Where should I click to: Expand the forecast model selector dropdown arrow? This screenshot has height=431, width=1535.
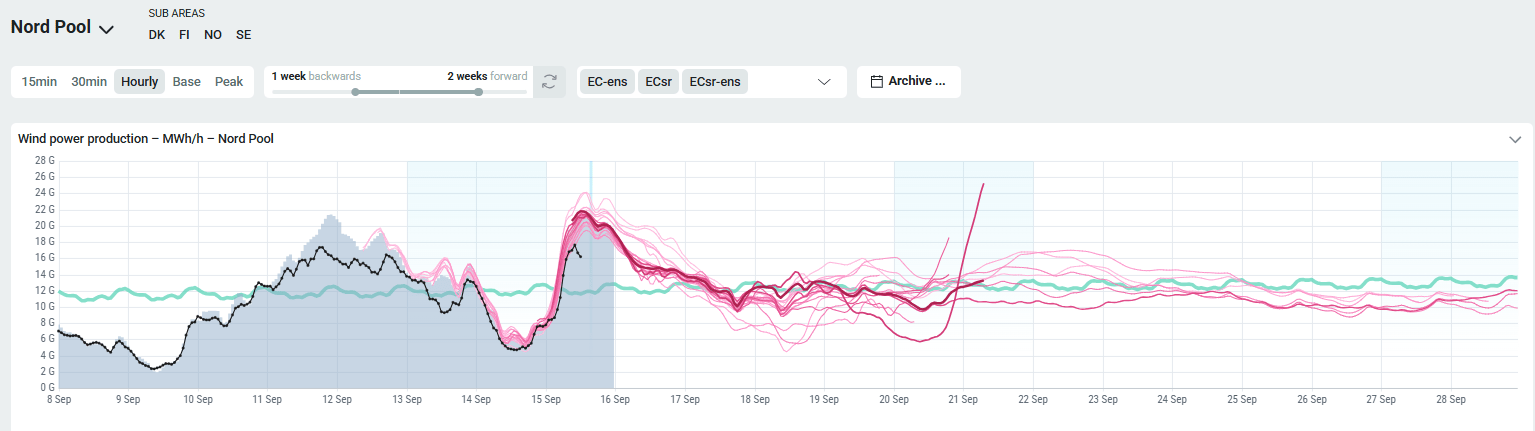[x=825, y=82]
